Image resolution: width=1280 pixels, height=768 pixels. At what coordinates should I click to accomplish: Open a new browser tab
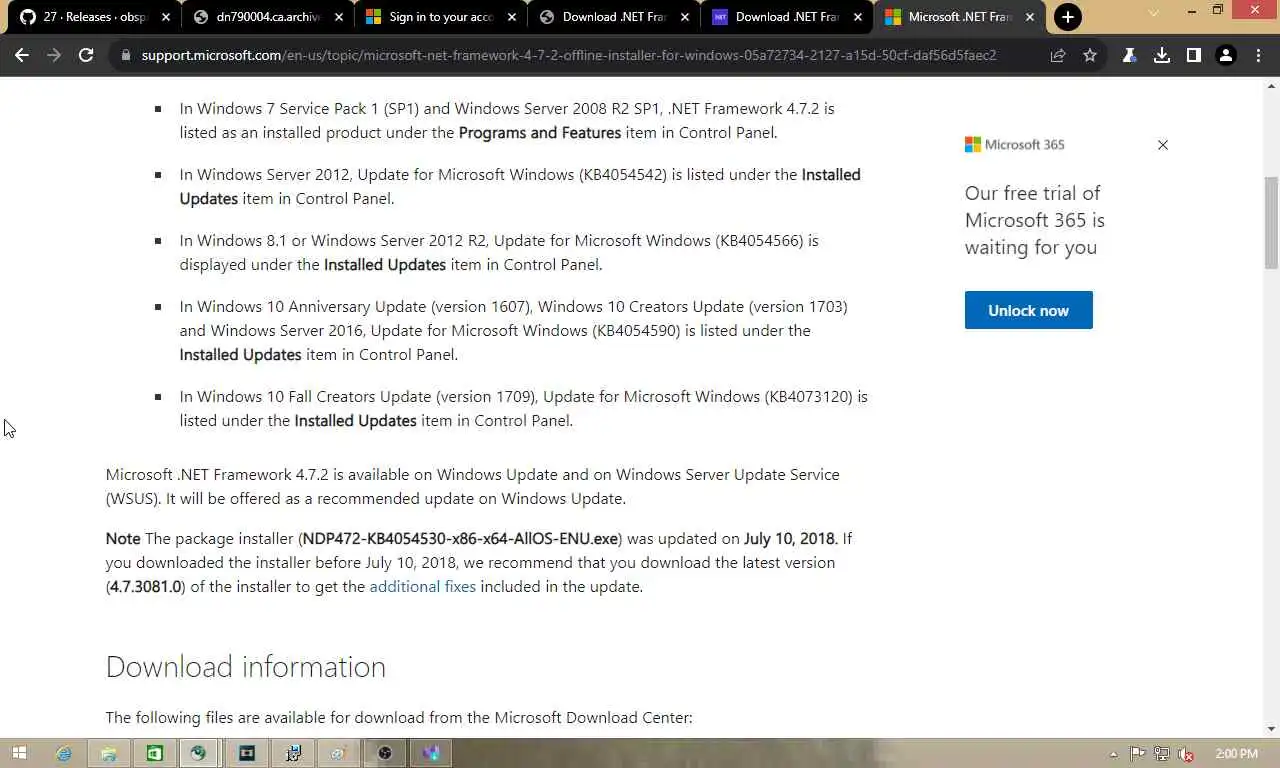click(1068, 17)
